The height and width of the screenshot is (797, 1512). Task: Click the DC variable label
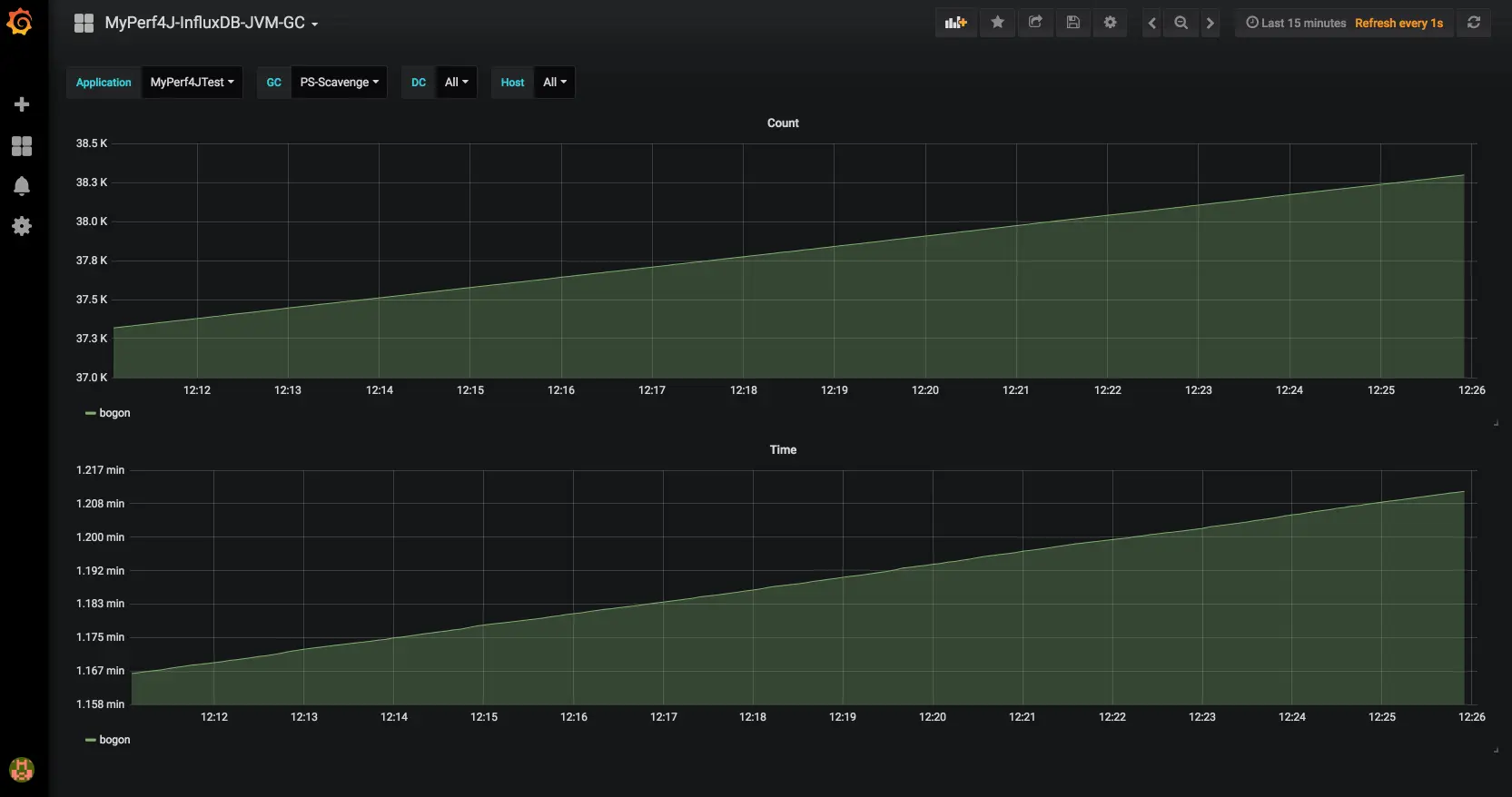(419, 83)
